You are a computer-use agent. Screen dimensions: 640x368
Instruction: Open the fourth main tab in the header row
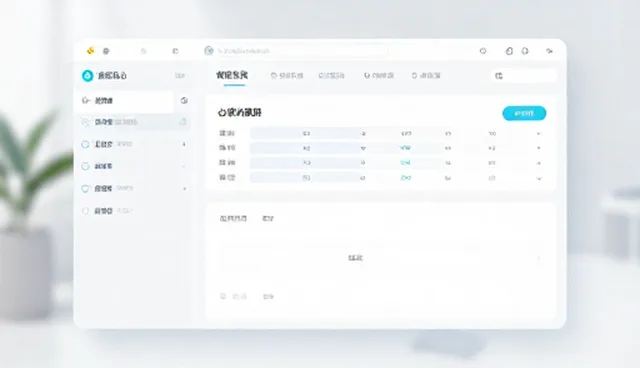379,75
